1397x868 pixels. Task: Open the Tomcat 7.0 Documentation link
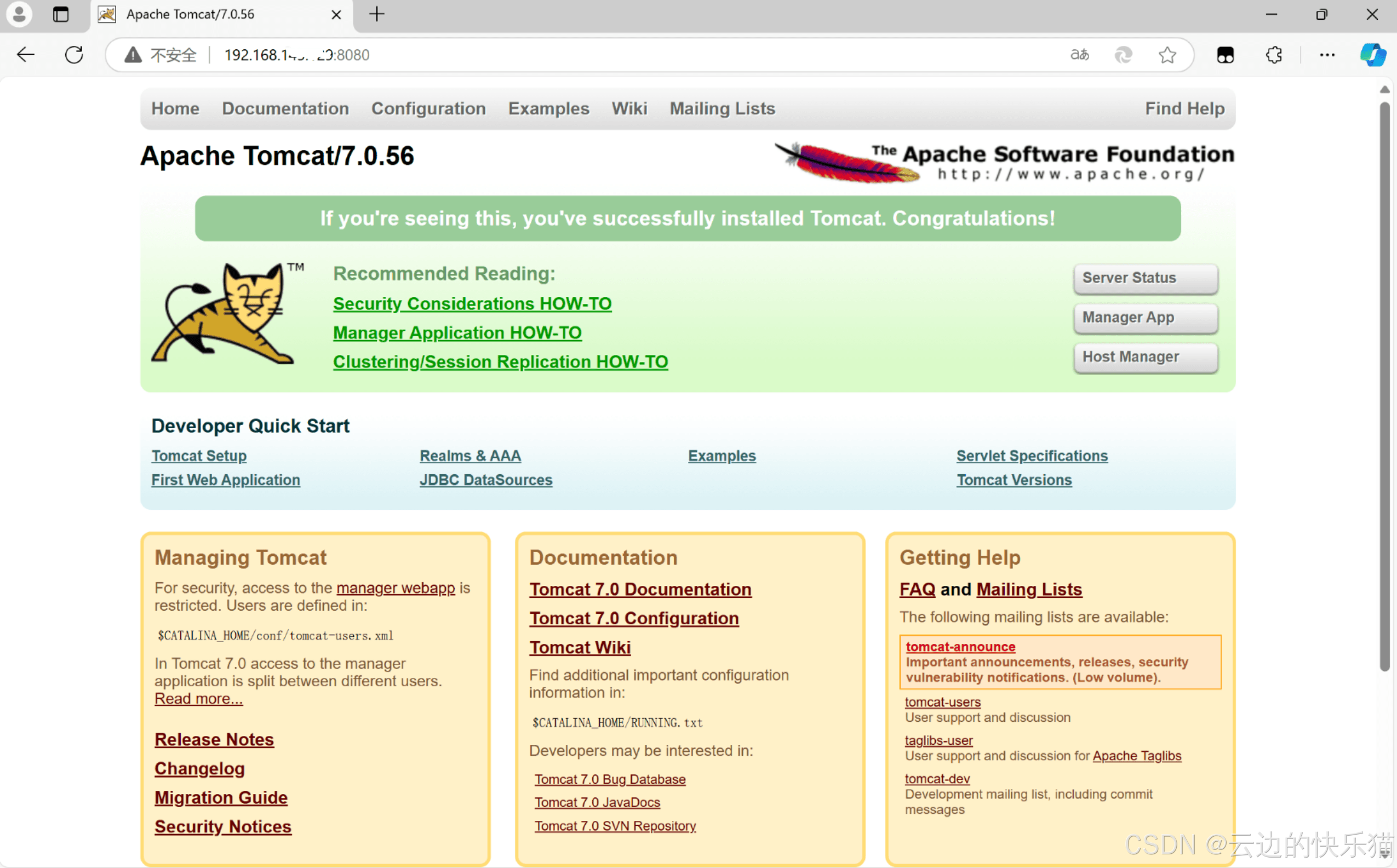(x=640, y=590)
